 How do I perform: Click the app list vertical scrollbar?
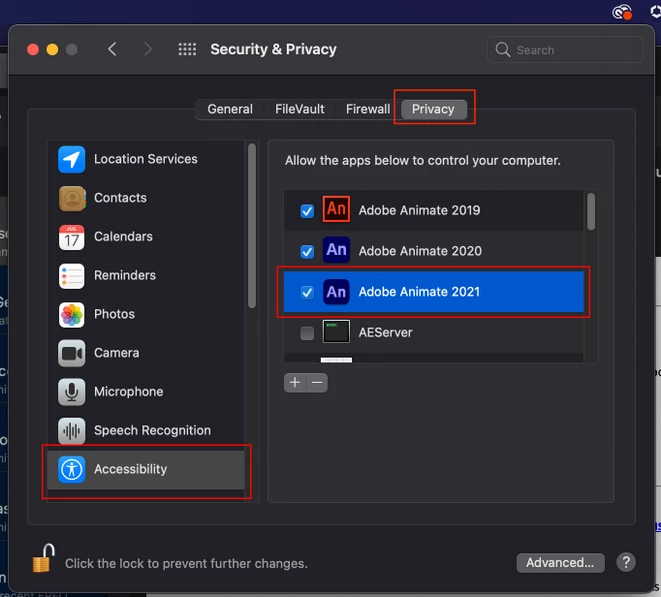[x=591, y=212]
